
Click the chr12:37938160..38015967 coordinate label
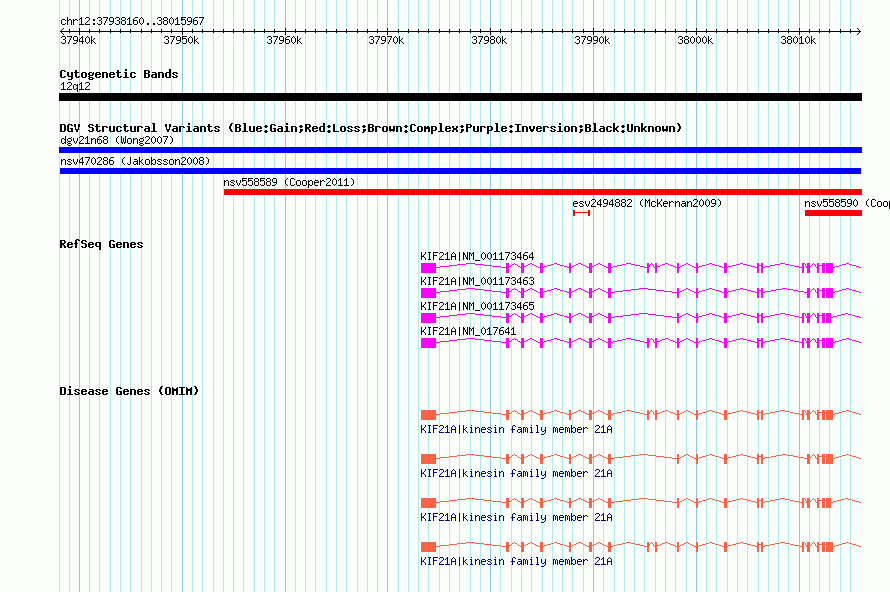(132, 21)
